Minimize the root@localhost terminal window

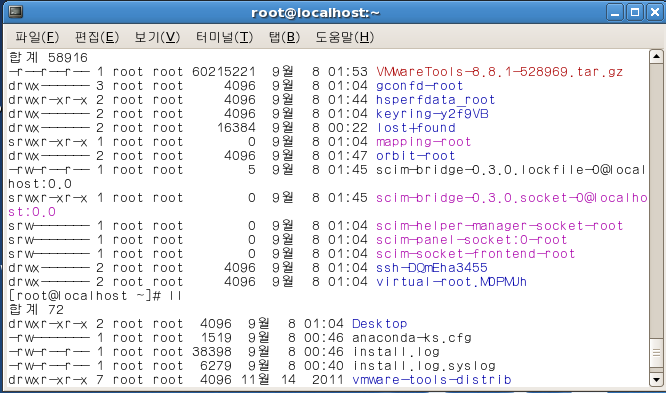[x=615, y=12]
